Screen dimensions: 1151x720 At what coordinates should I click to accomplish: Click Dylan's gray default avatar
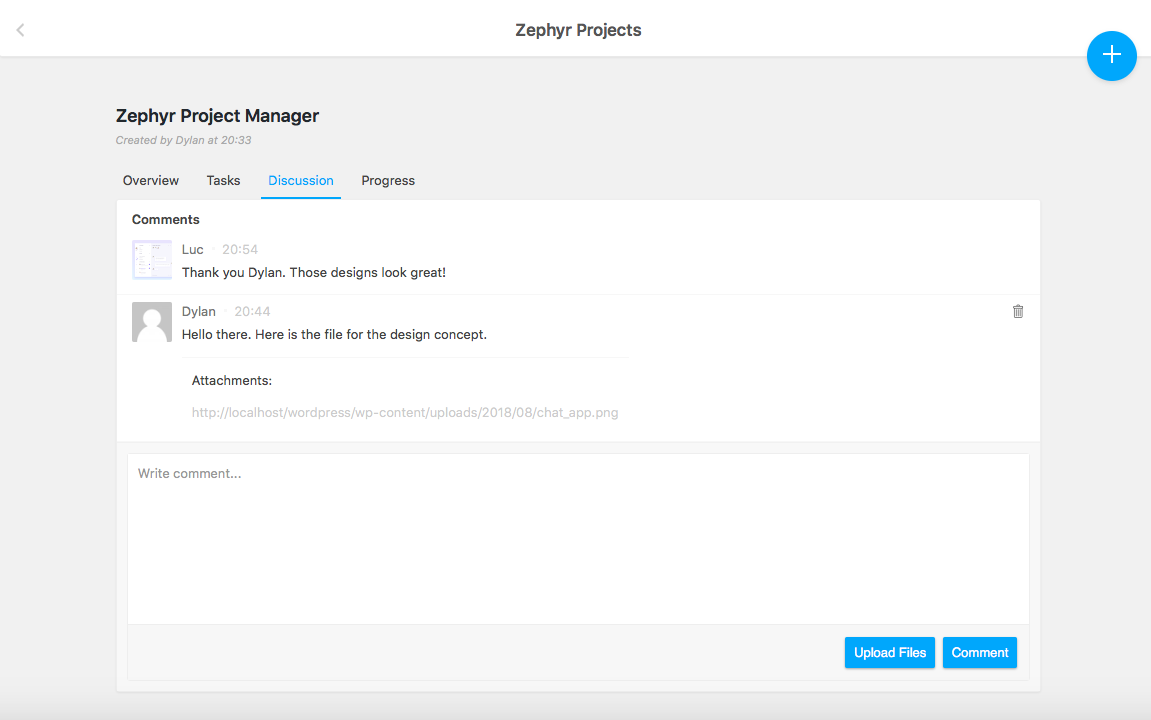coord(152,322)
